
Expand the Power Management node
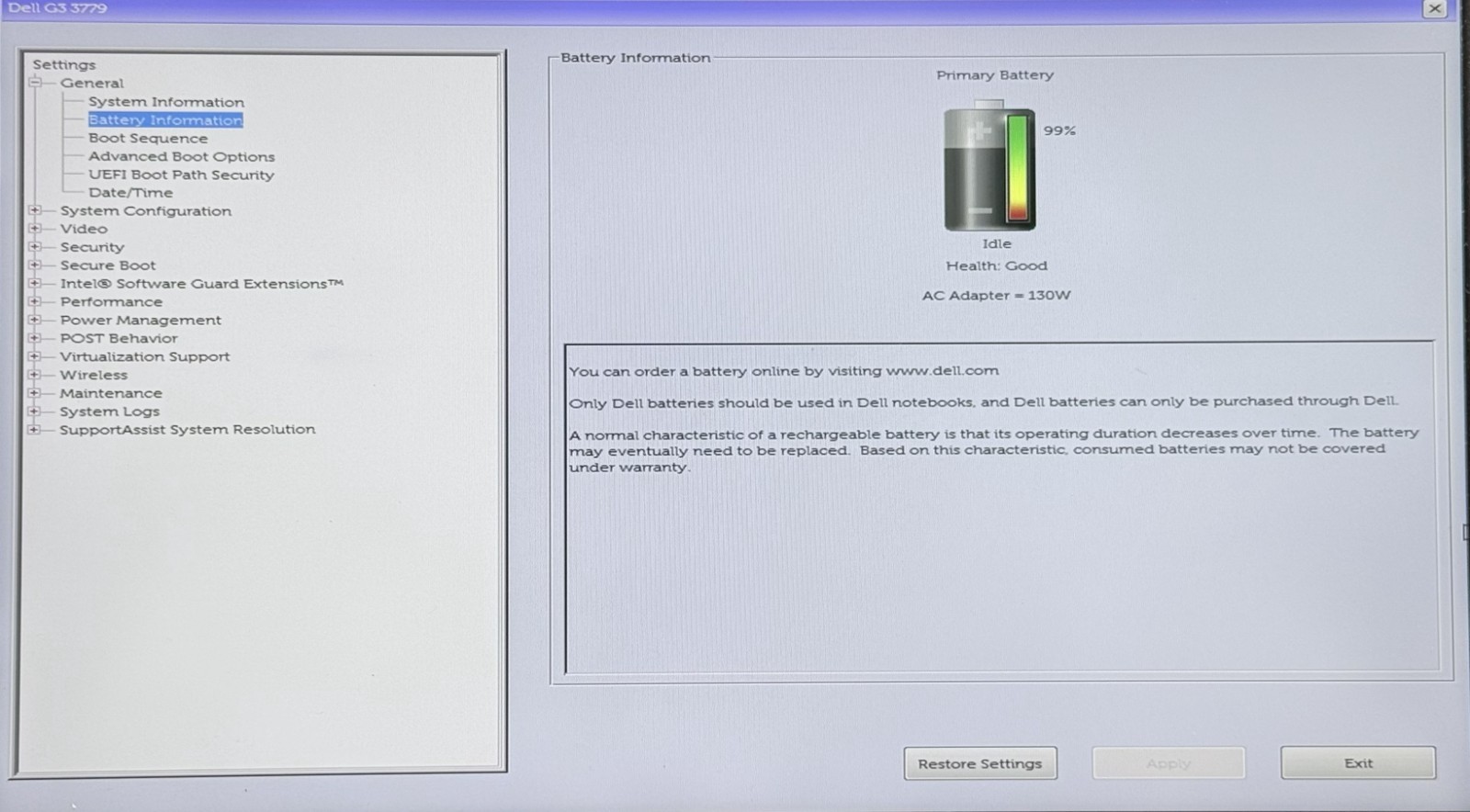(x=35, y=320)
